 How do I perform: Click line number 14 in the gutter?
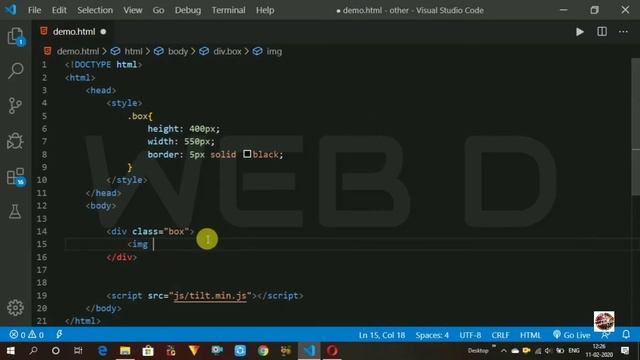click(x=42, y=231)
